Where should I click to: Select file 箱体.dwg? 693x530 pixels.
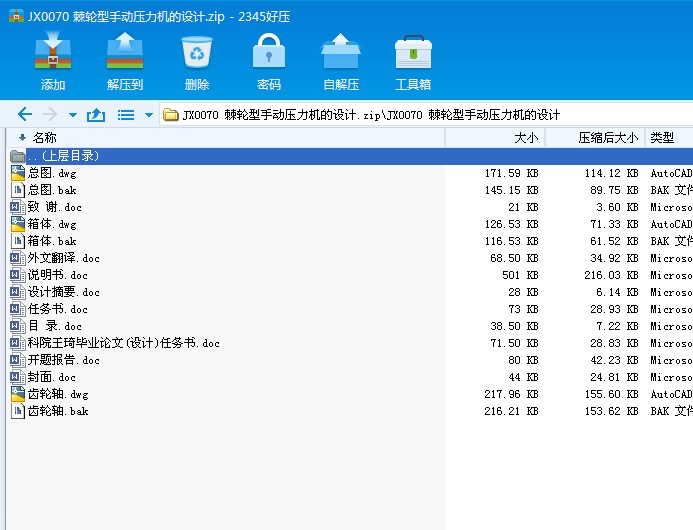[52, 224]
